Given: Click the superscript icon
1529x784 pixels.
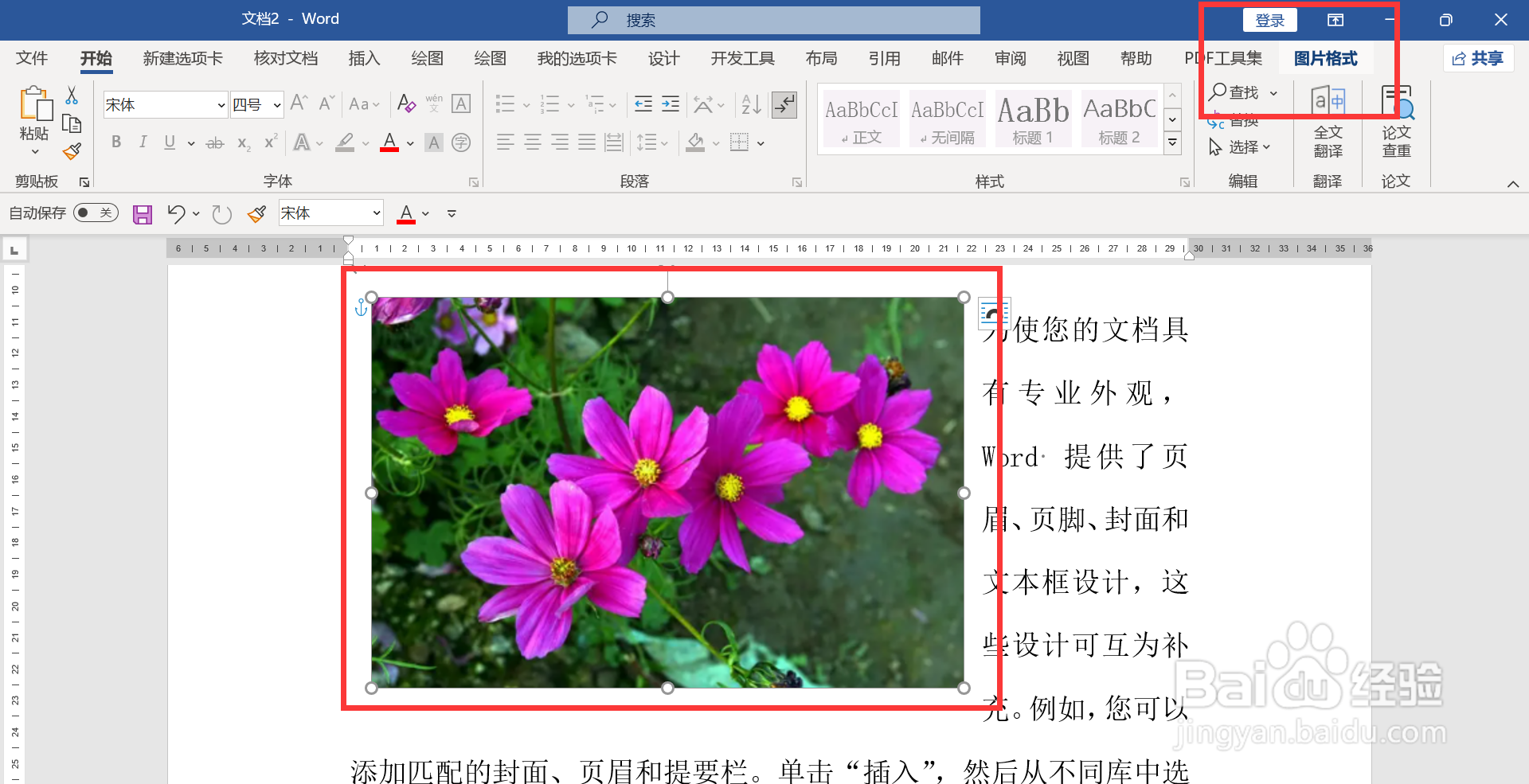Looking at the screenshot, I should point(270,143).
